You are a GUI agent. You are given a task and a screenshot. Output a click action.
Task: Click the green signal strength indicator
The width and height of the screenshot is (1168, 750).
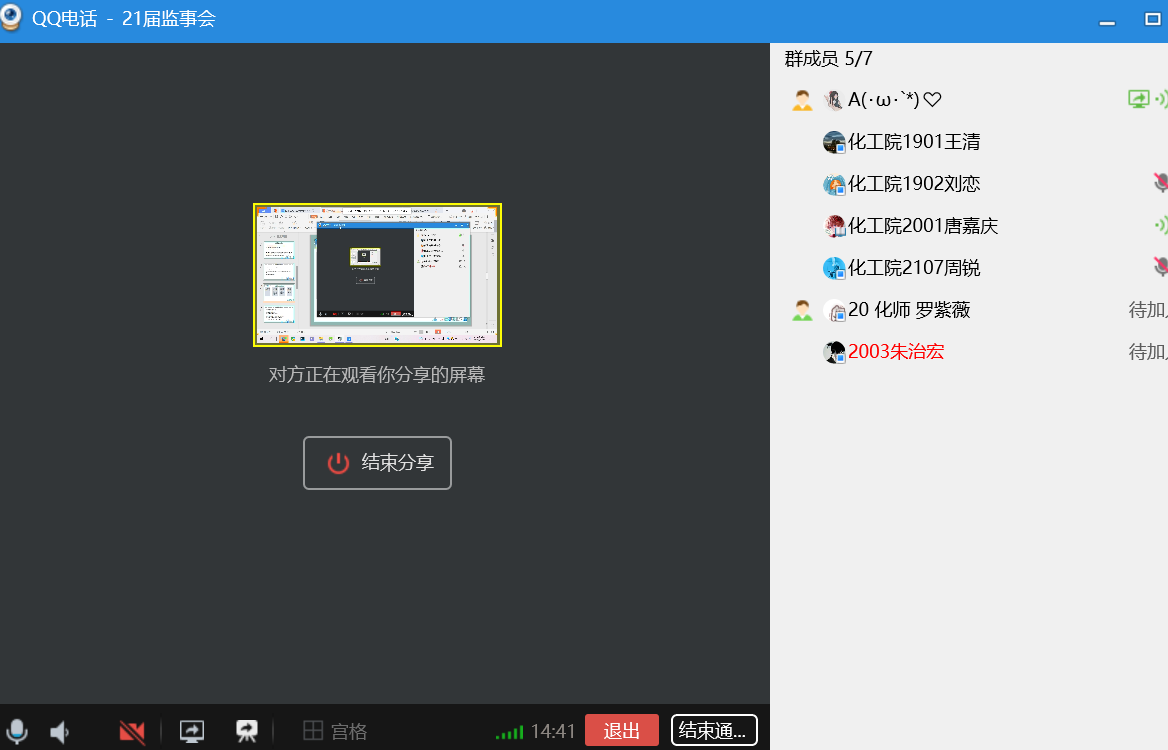(509, 733)
